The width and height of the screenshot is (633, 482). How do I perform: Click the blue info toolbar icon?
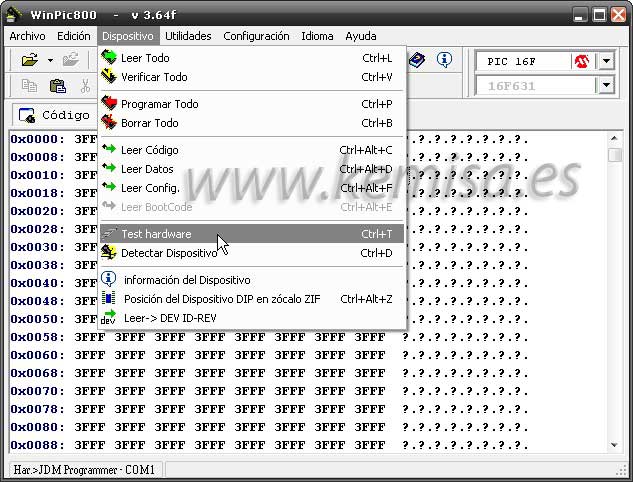click(444, 60)
